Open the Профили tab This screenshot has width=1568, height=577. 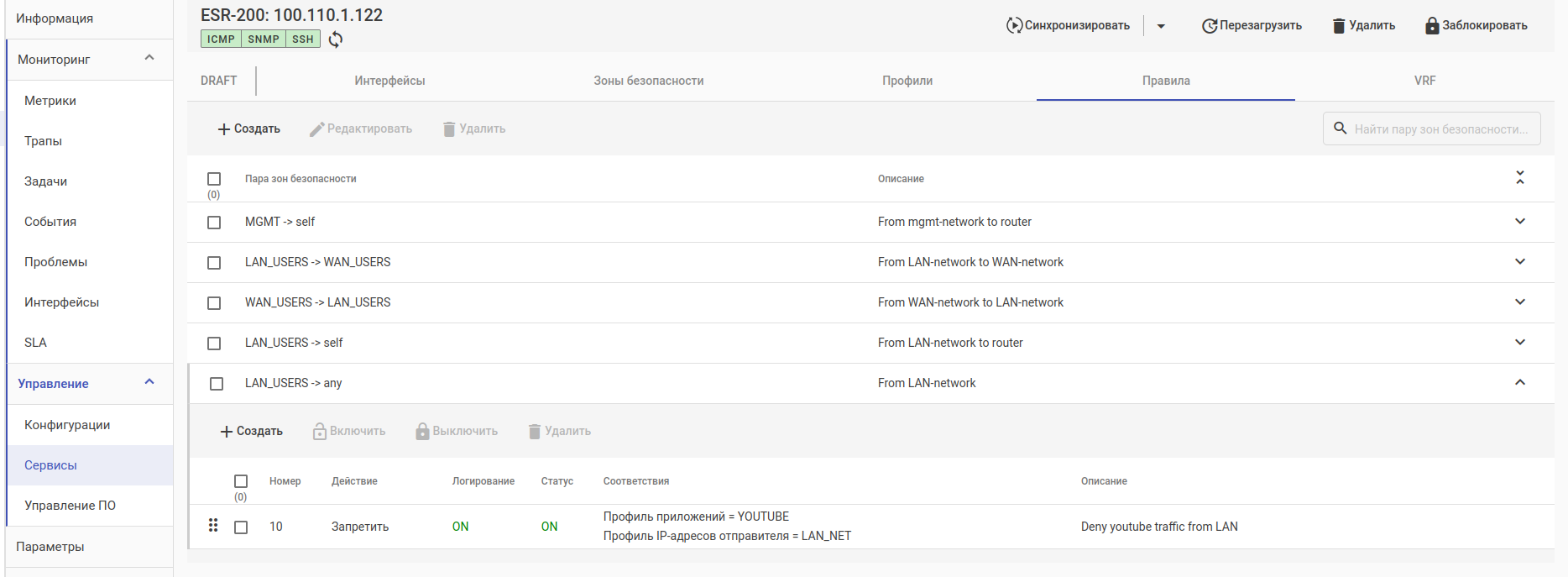click(907, 81)
